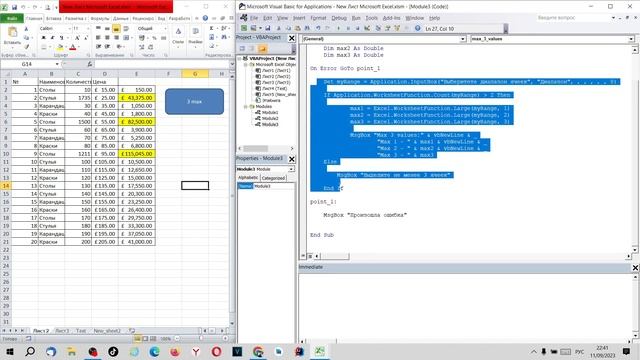Click the Excel zoom slider handle
Image resolution: width=640 pixels, height=360 pixels.
coord(200,338)
